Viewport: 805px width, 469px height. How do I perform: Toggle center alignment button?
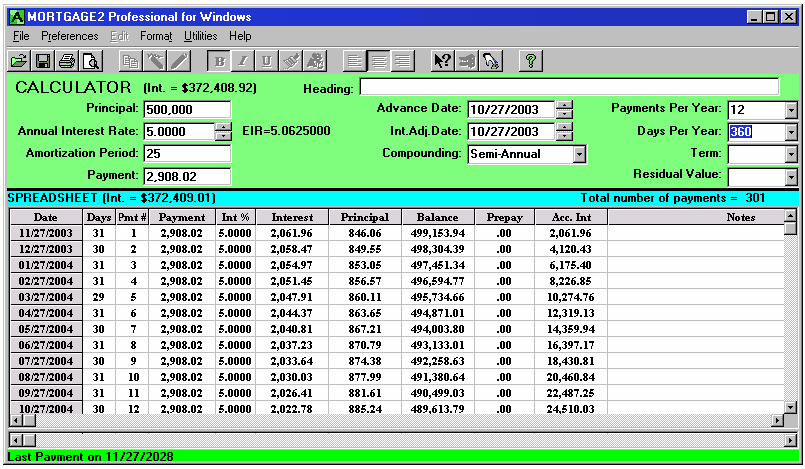pyautogui.click(x=379, y=60)
